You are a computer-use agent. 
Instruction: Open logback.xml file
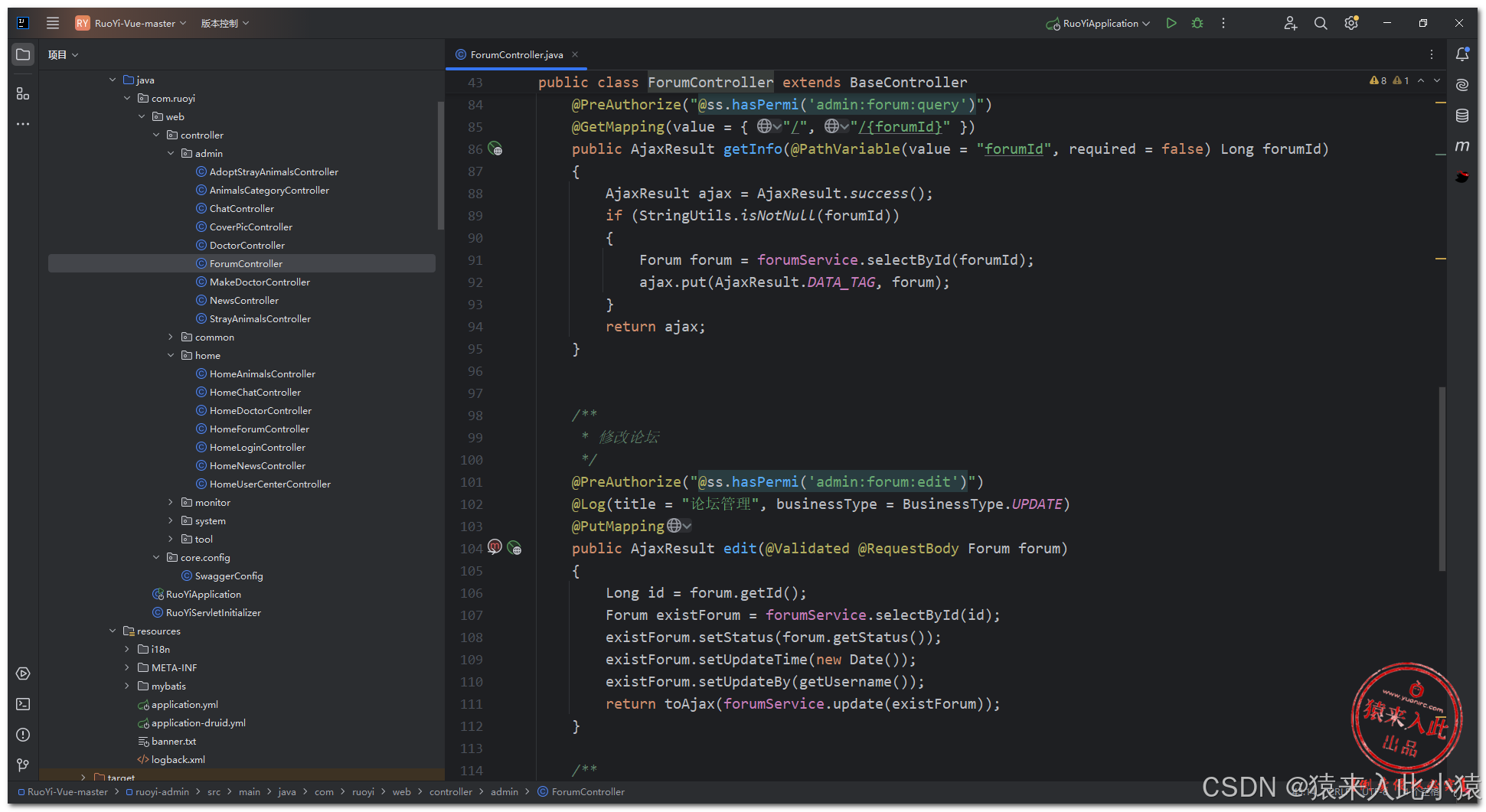click(x=178, y=759)
